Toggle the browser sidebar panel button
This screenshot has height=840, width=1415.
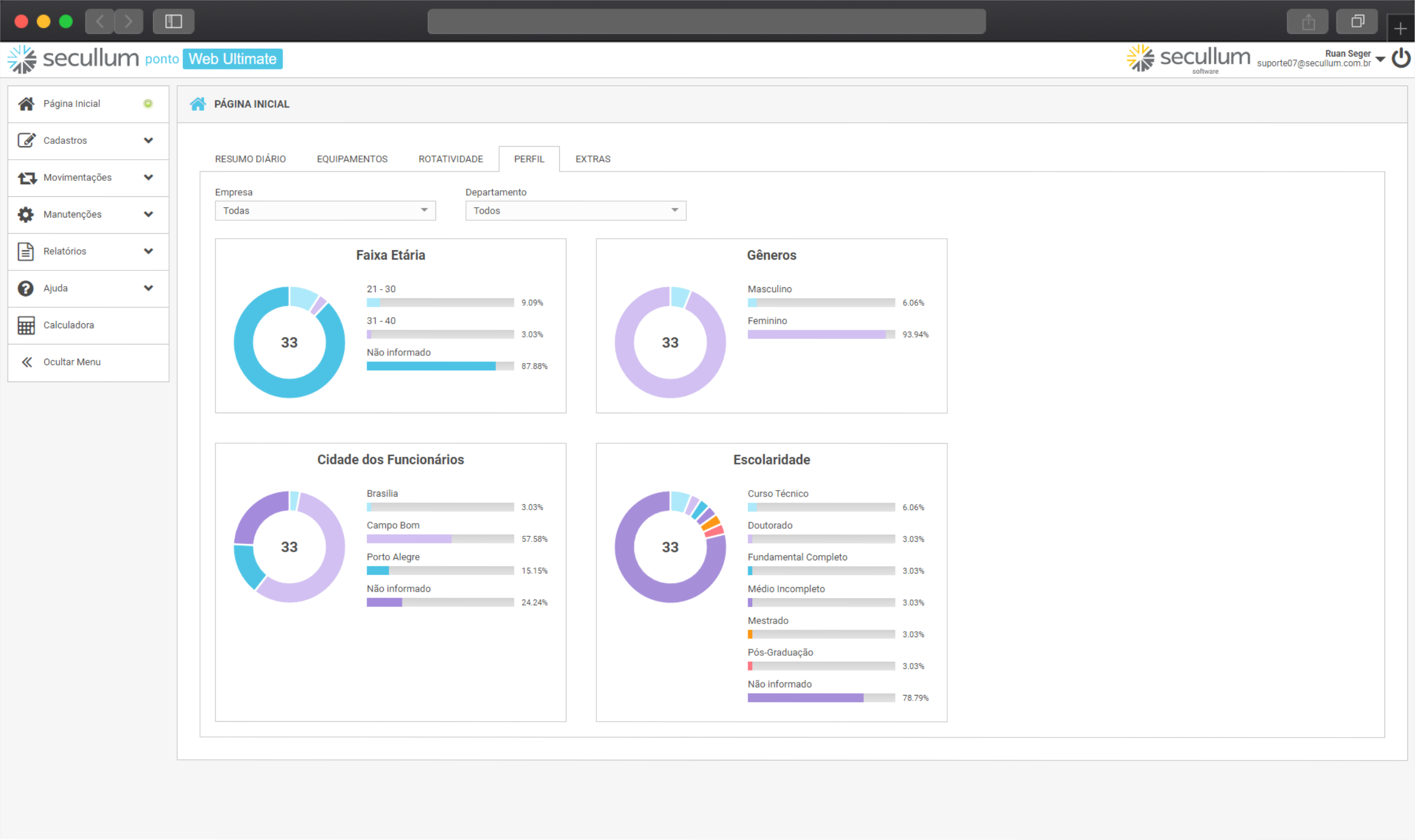click(173, 21)
